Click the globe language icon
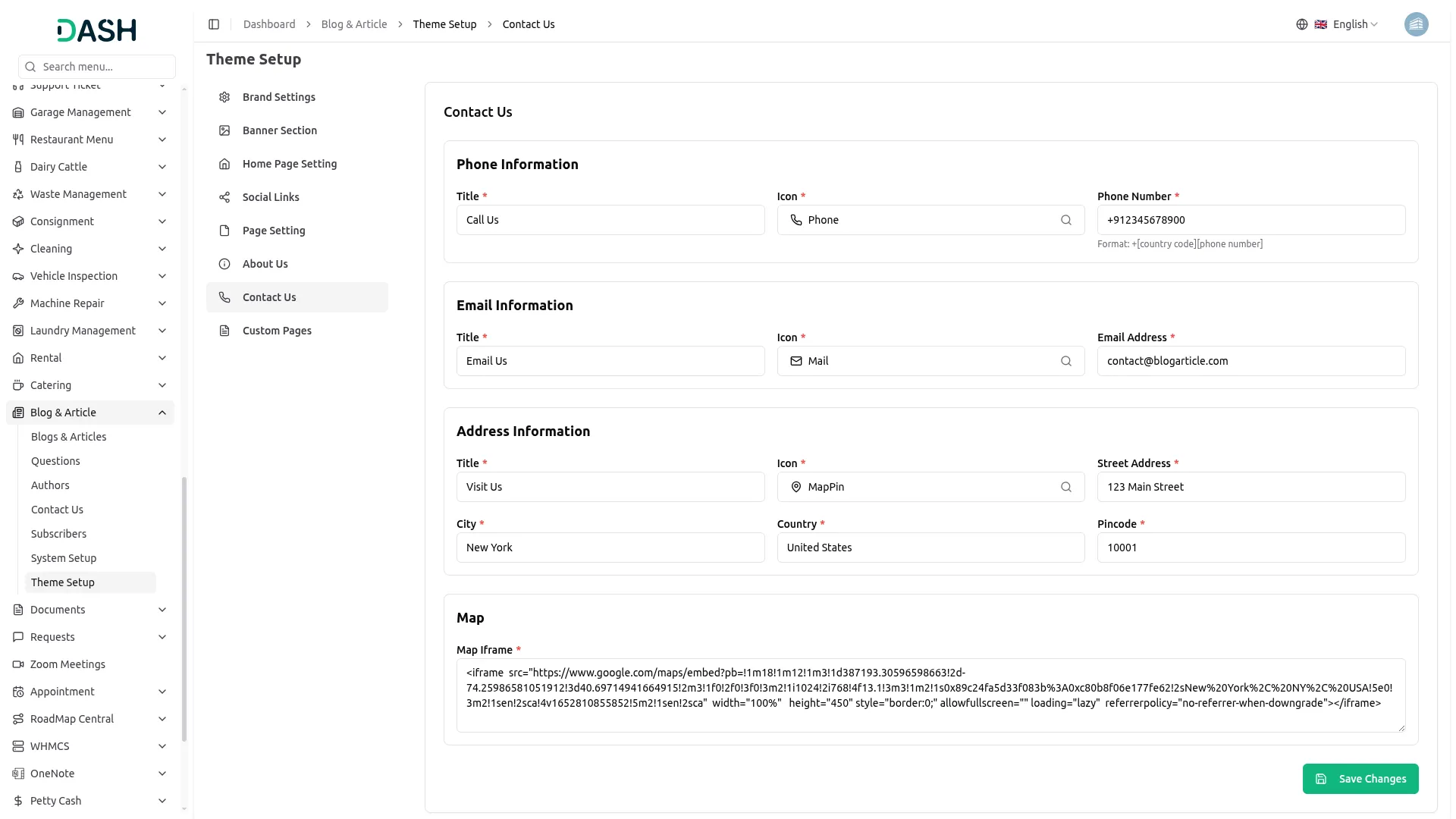Viewport: 1456px width, 819px height. [1301, 24]
